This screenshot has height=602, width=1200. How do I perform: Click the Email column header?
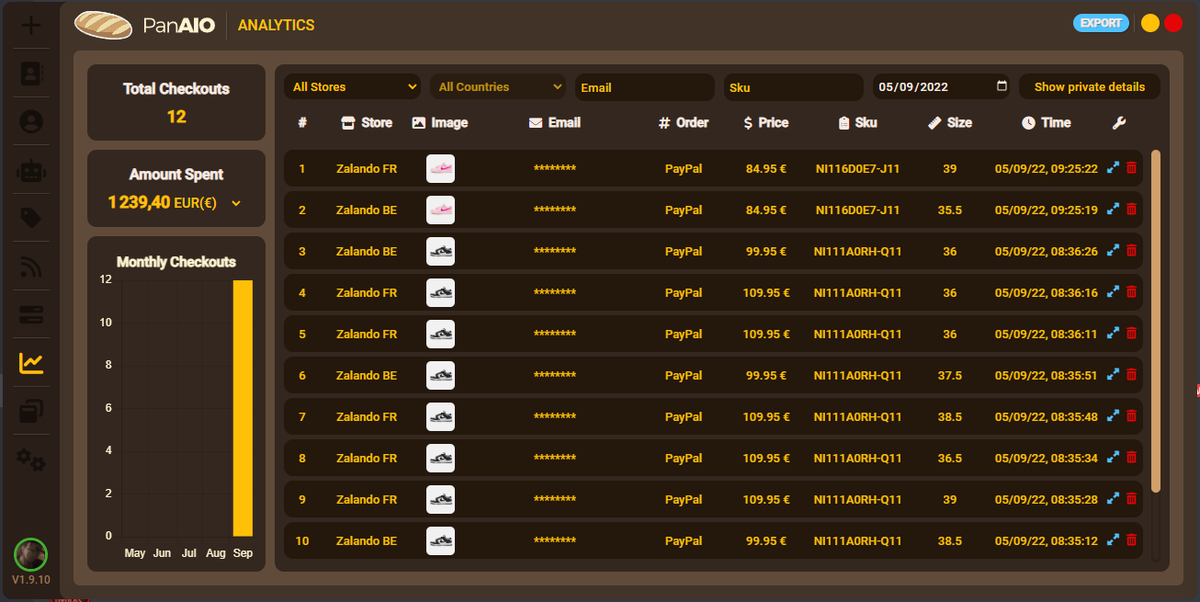coord(555,123)
